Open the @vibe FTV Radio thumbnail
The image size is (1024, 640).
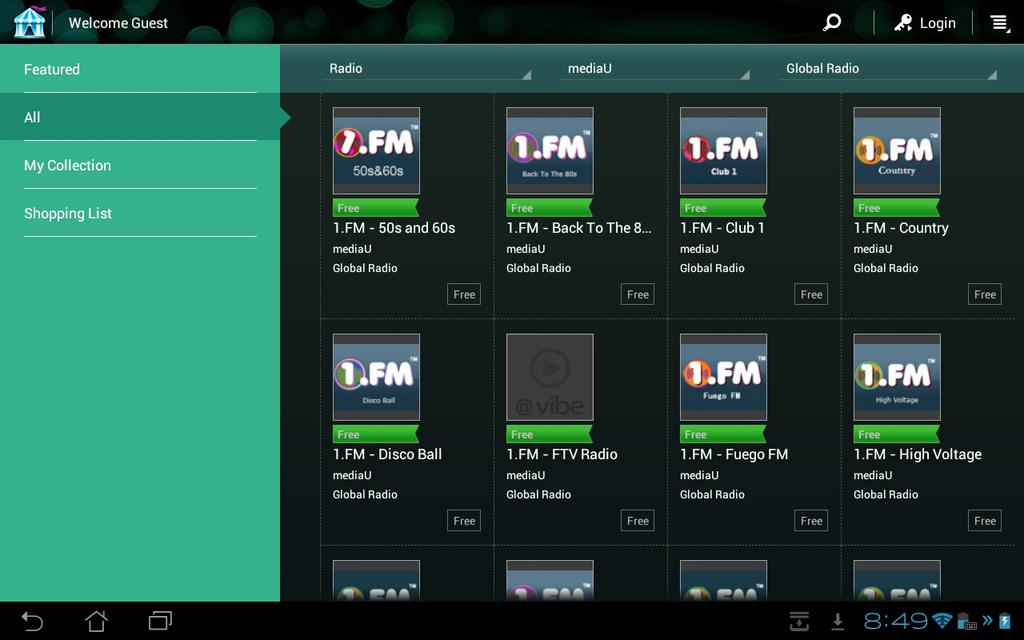click(550, 377)
